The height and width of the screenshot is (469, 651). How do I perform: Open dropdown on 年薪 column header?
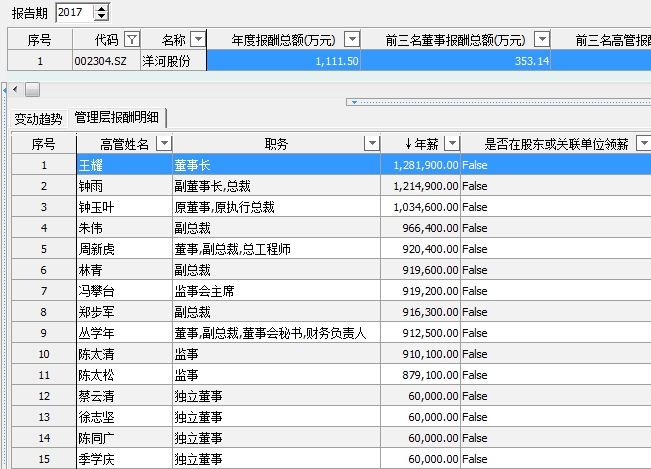pyautogui.click(x=452, y=144)
